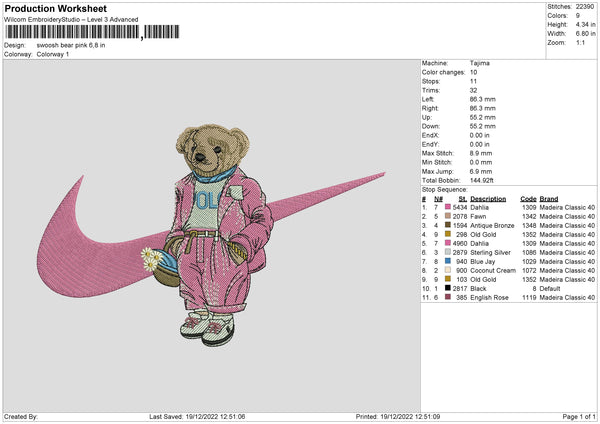Screen dimensions: 600x424
Task: Select the Left value "86.3 mm"
Action: coord(483,99)
